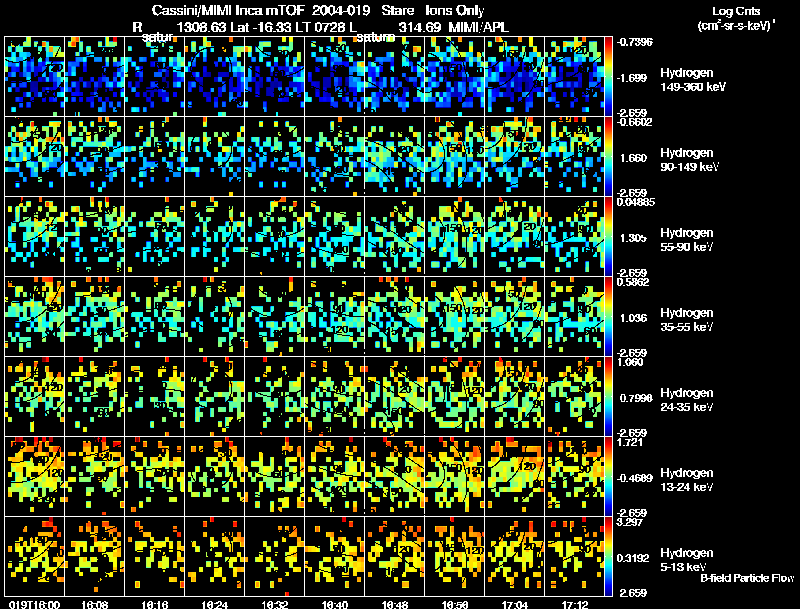Select the 35-55 keV image panel at 16:08
Screen dimensions: 800x609
point(94,317)
